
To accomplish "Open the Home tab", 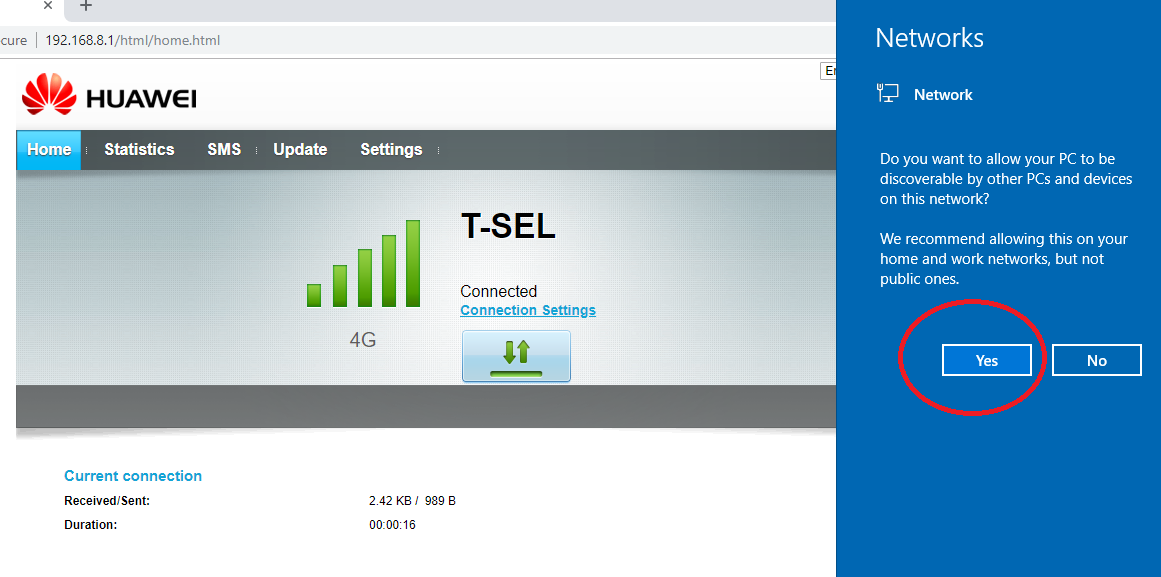I will pos(49,150).
